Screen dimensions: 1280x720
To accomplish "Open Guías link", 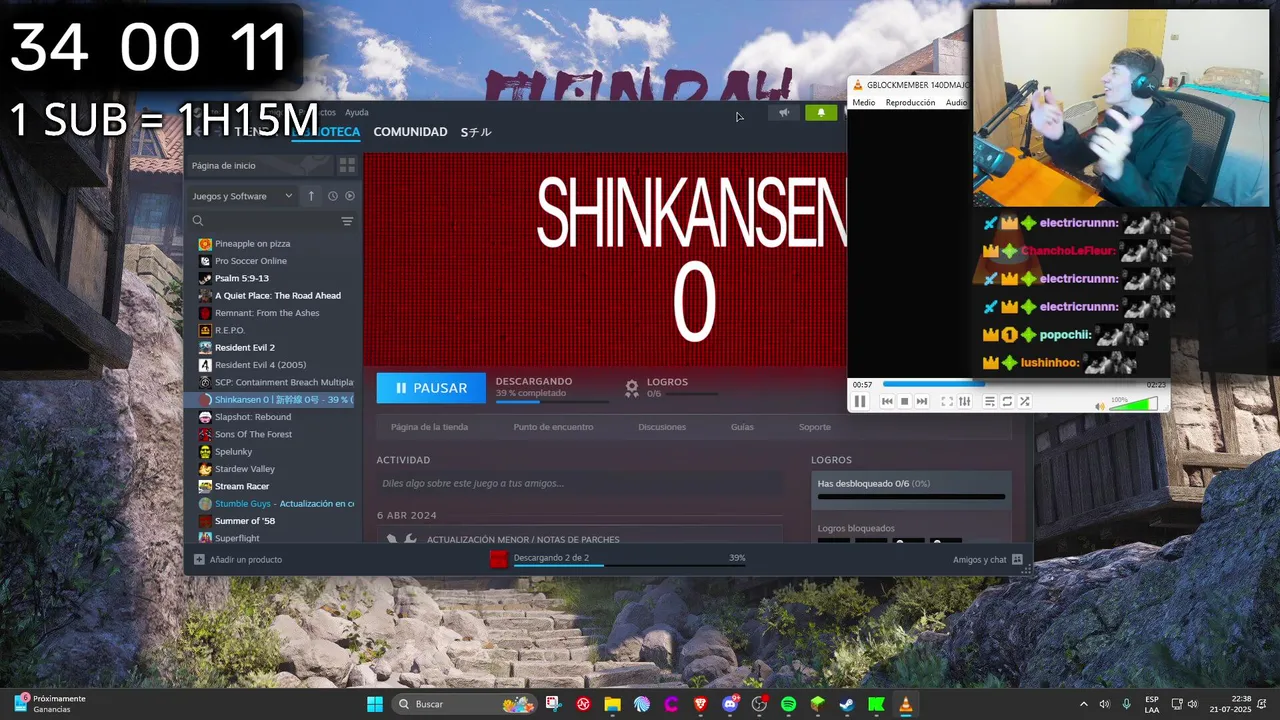I will point(742,427).
